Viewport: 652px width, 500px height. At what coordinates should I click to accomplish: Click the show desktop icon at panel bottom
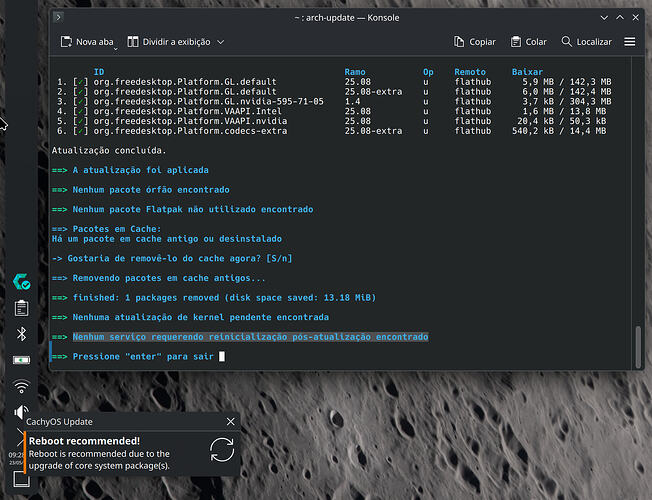pos(21,479)
